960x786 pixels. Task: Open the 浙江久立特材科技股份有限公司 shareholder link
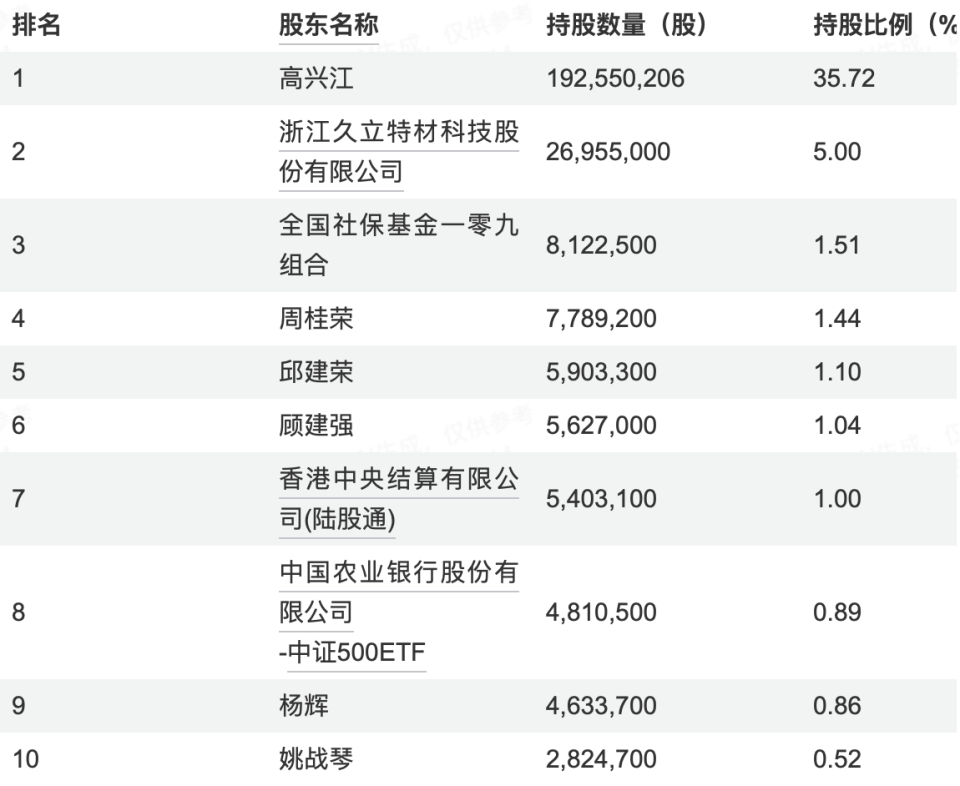tap(398, 134)
